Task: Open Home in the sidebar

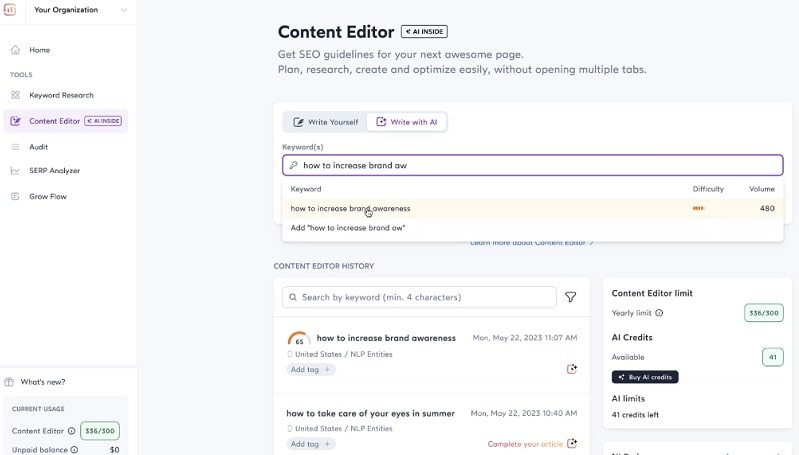Action: (39, 50)
